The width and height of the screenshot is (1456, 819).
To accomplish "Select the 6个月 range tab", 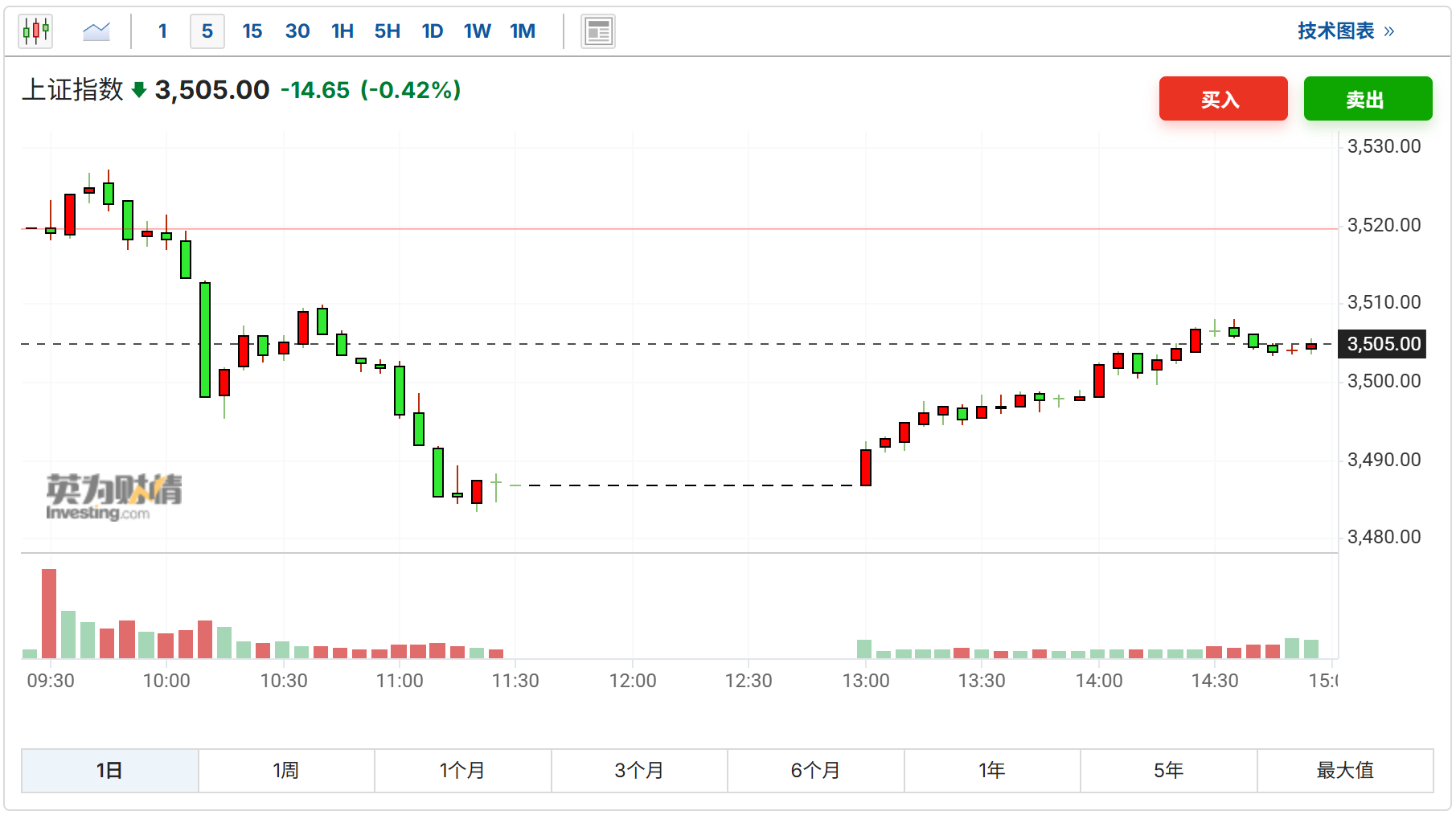I will click(x=815, y=770).
